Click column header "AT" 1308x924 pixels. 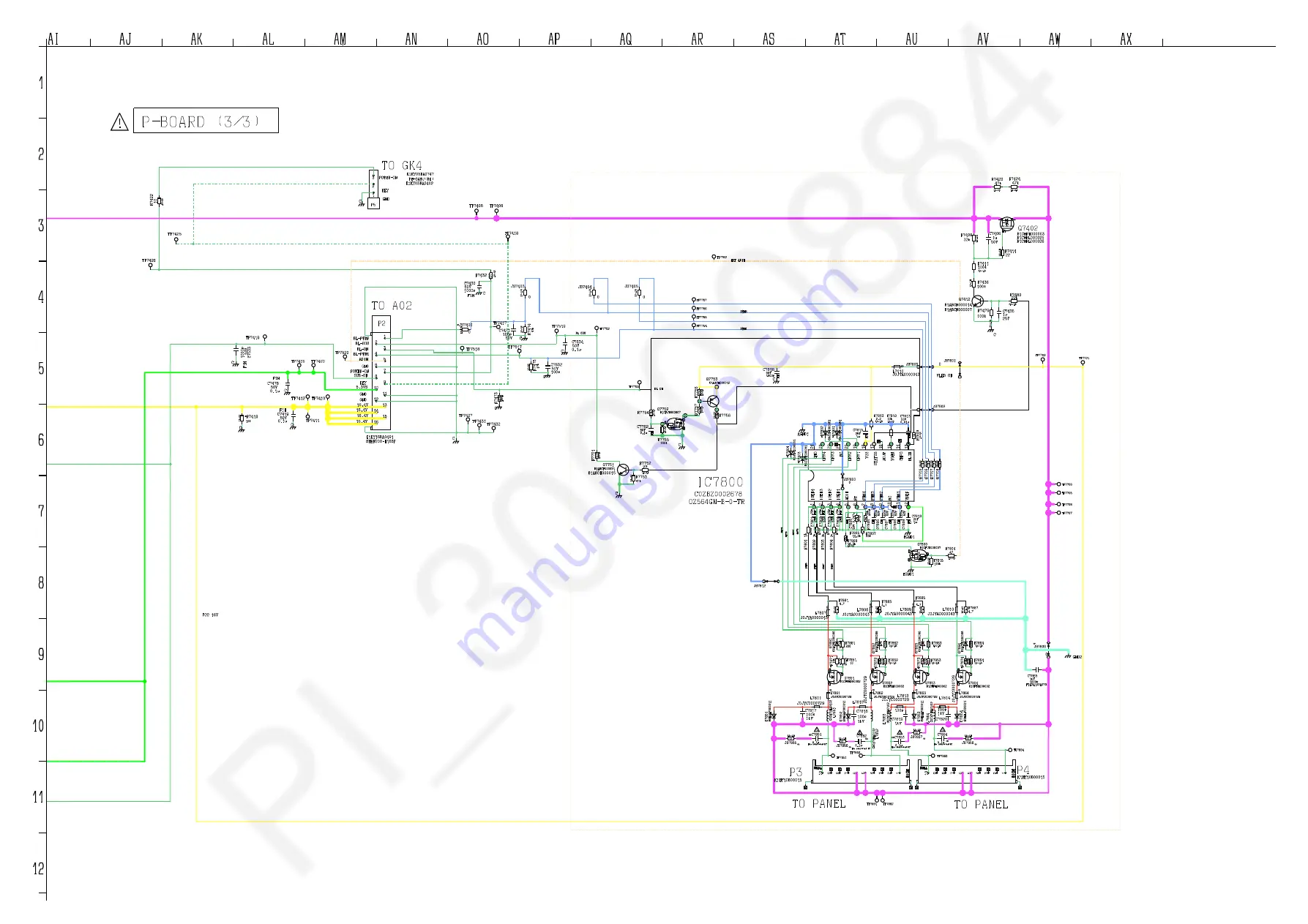click(x=840, y=39)
